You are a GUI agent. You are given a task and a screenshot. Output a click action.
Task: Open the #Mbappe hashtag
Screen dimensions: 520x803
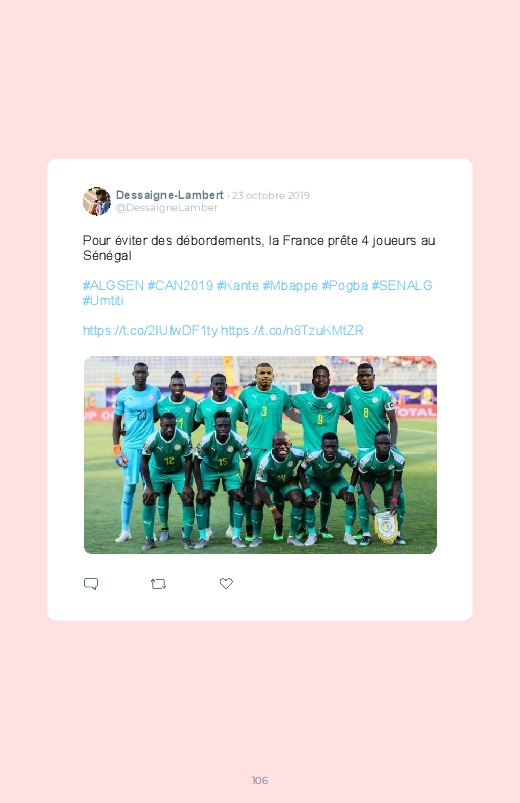290,286
